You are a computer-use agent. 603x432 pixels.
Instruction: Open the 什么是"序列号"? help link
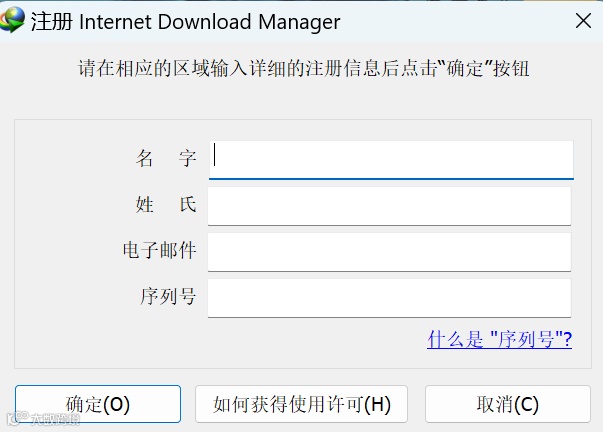pos(499,340)
